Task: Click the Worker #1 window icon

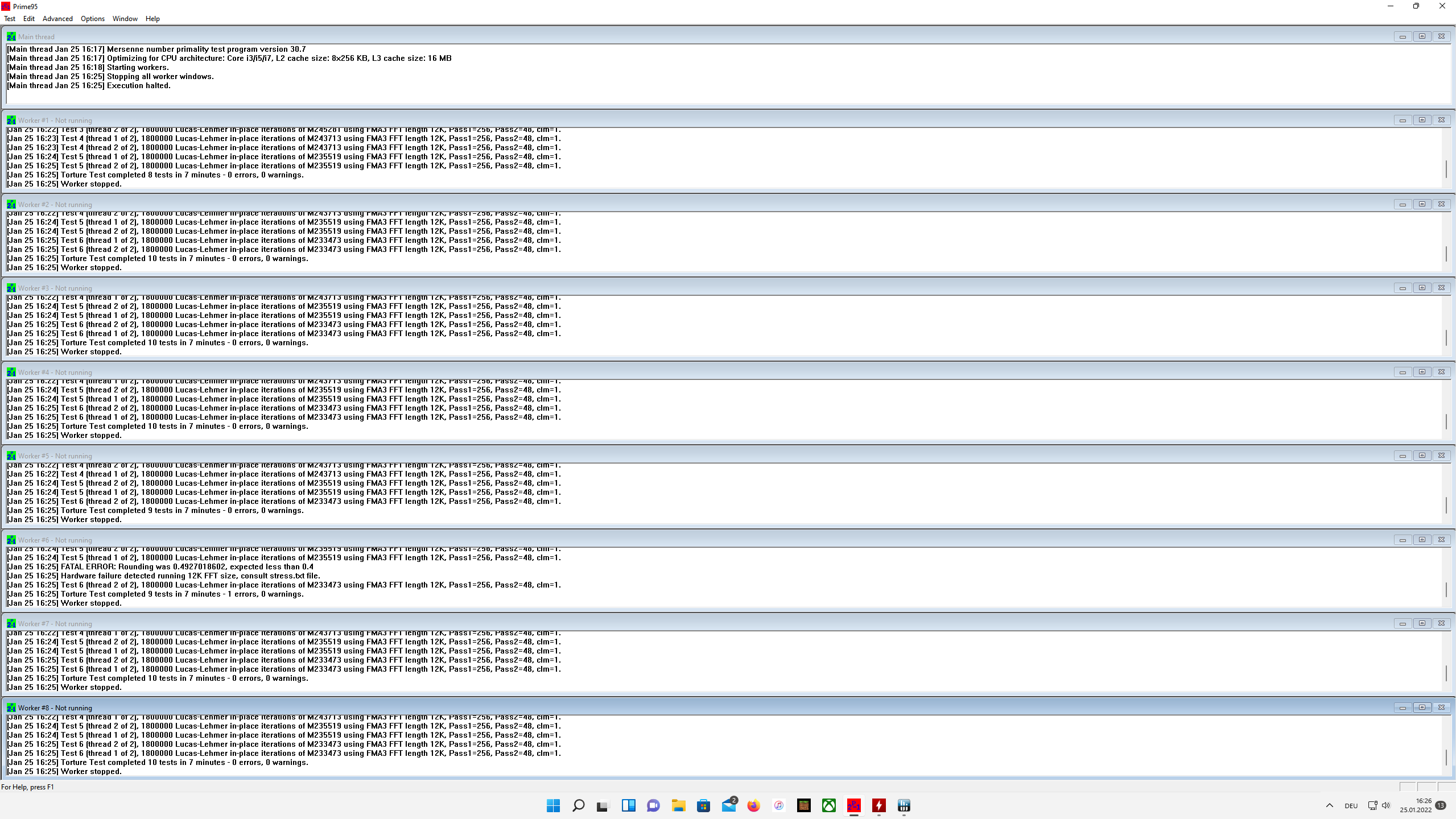Action: (11, 120)
